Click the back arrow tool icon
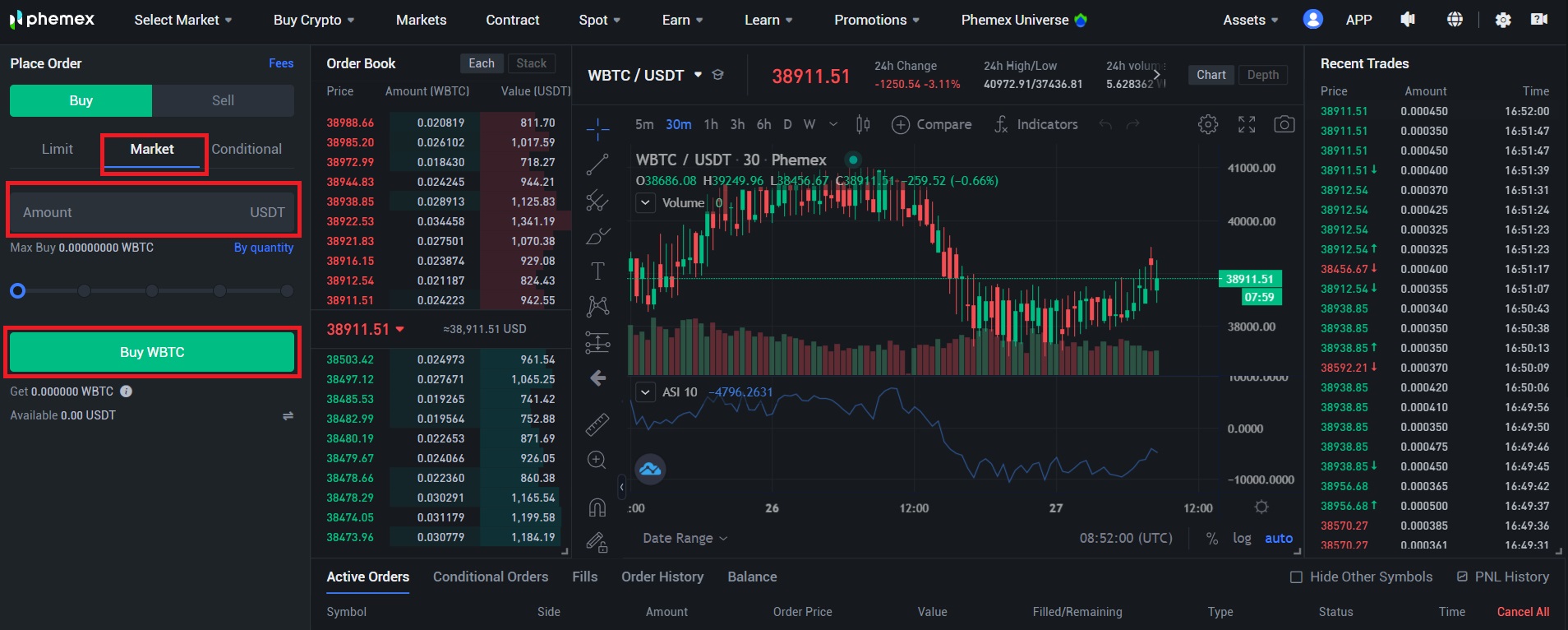Screen dimensions: 1568x630 597,378
